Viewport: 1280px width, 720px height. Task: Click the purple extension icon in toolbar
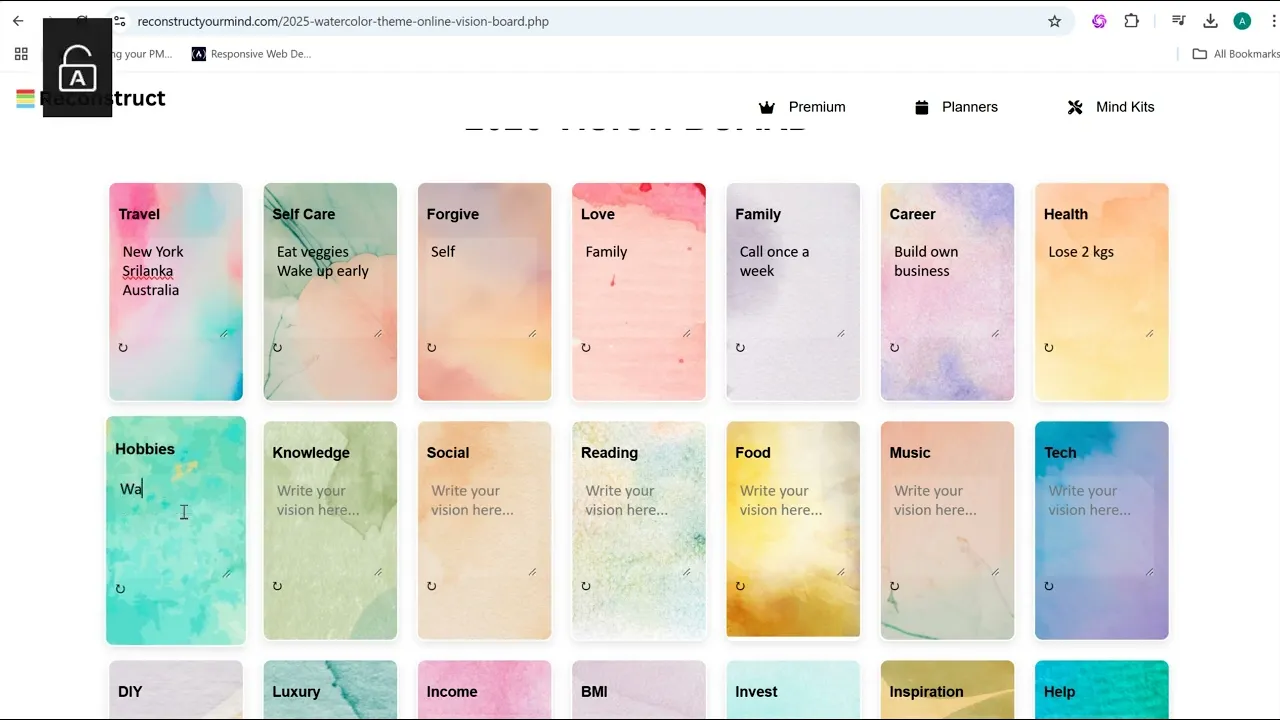point(1099,21)
